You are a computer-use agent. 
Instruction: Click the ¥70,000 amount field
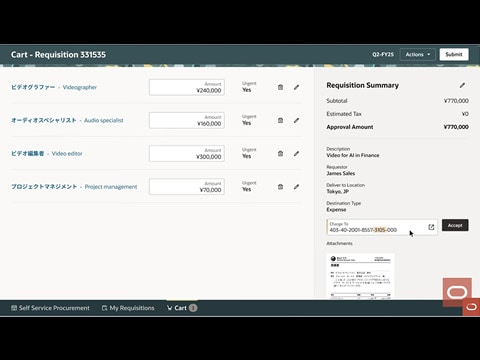coord(187,187)
